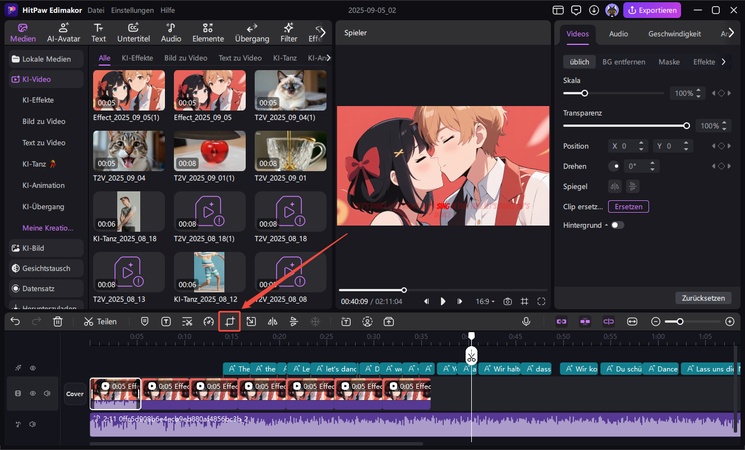Click the Spiegel horizontal flip button
The height and width of the screenshot is (450, 745).
point(614,186)
